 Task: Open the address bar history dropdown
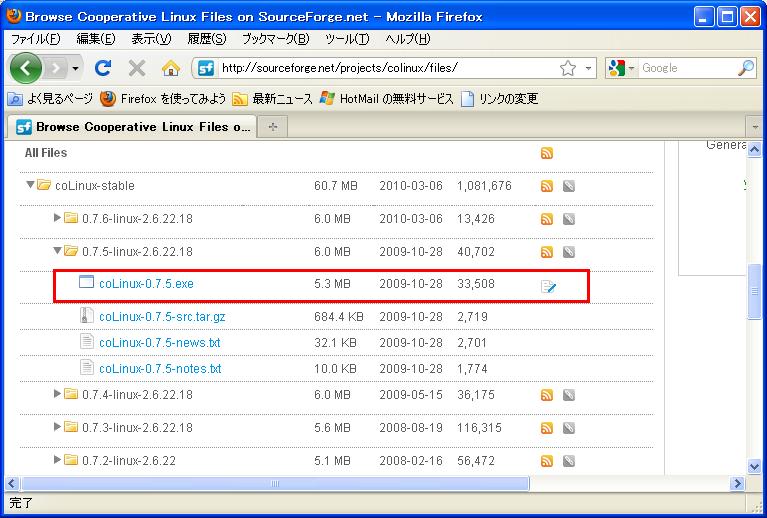[x=588, y=68]
